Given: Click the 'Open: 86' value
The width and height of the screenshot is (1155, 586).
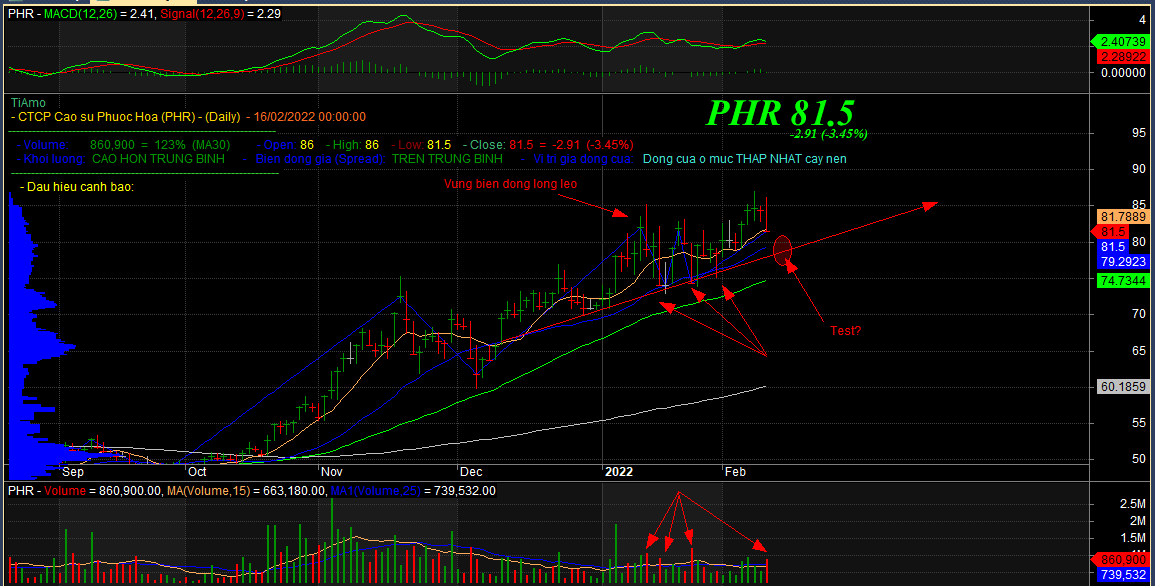Looking at the screenshot, I should 288,145.
